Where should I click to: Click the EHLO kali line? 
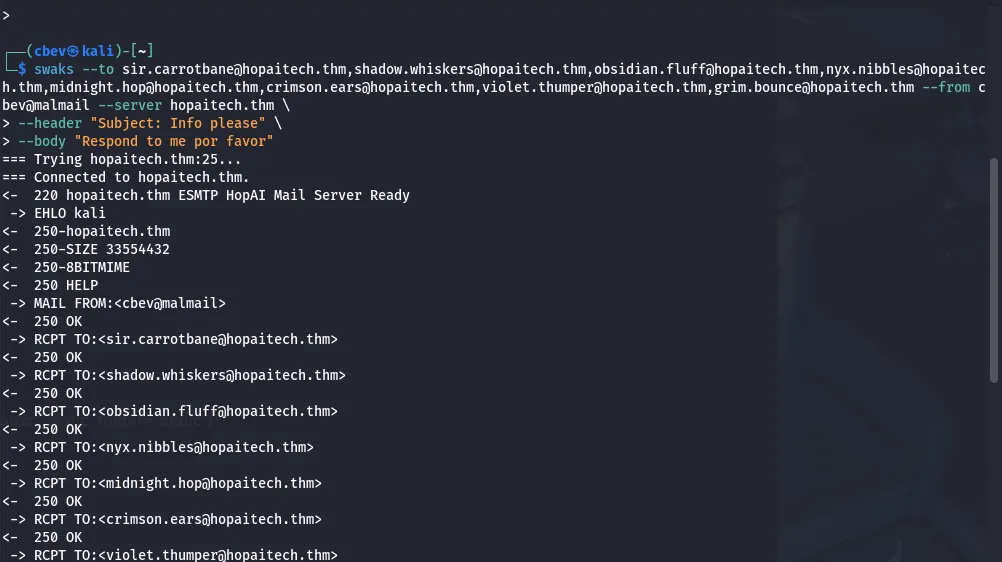[70, 213]
